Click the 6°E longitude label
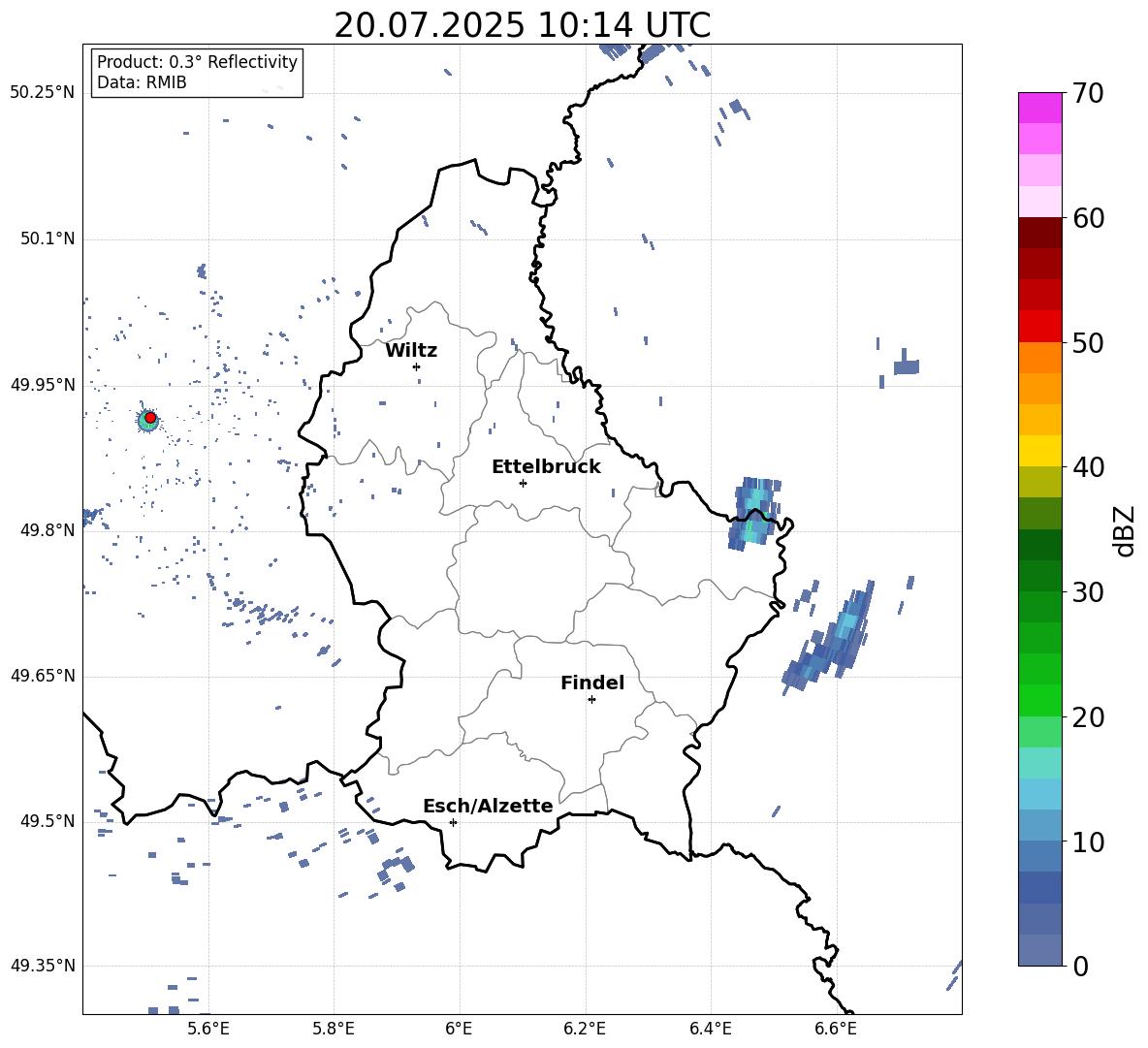This screenshot has width=1148, height=1048. 459,1030
